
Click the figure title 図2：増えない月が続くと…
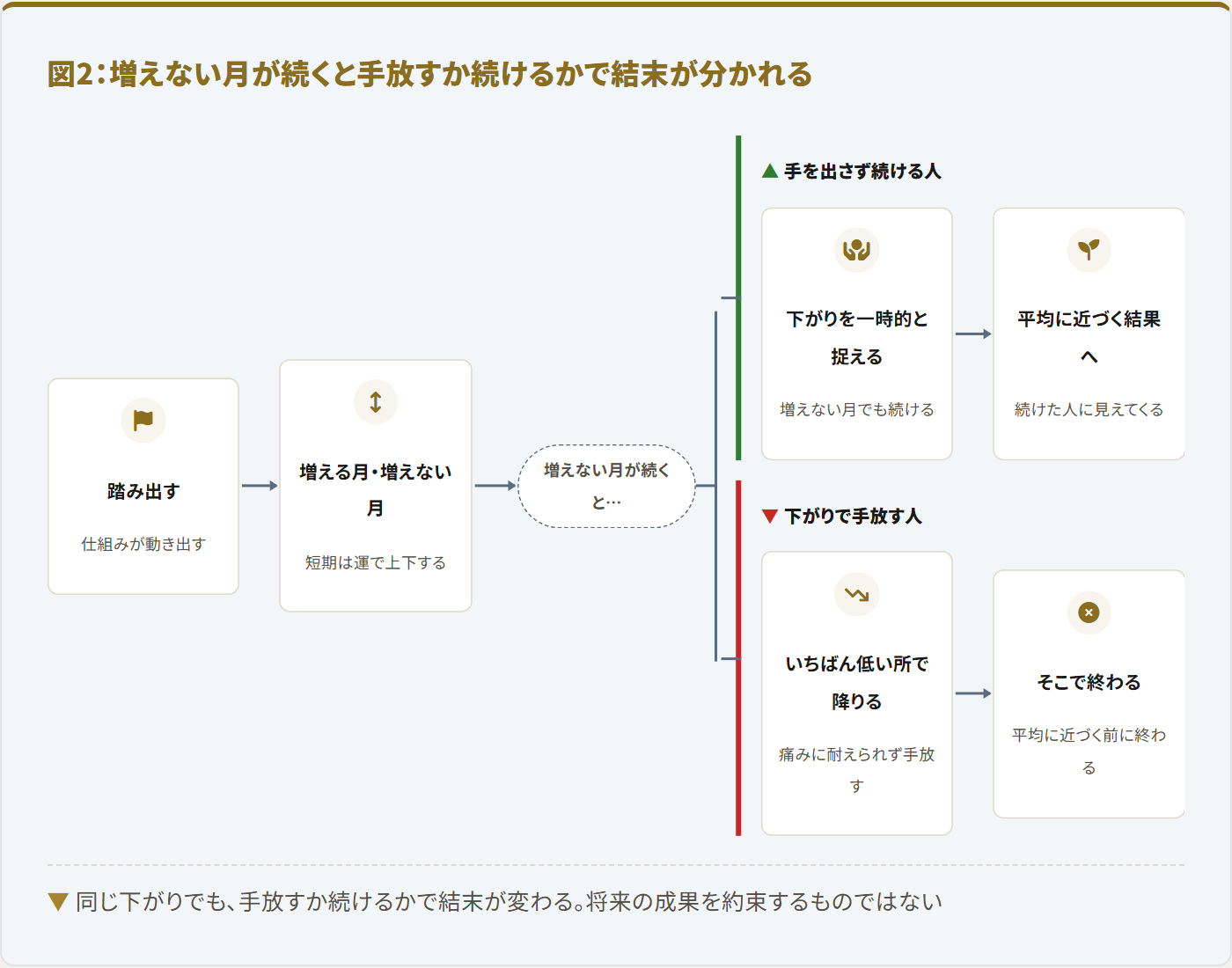point(429,75)
